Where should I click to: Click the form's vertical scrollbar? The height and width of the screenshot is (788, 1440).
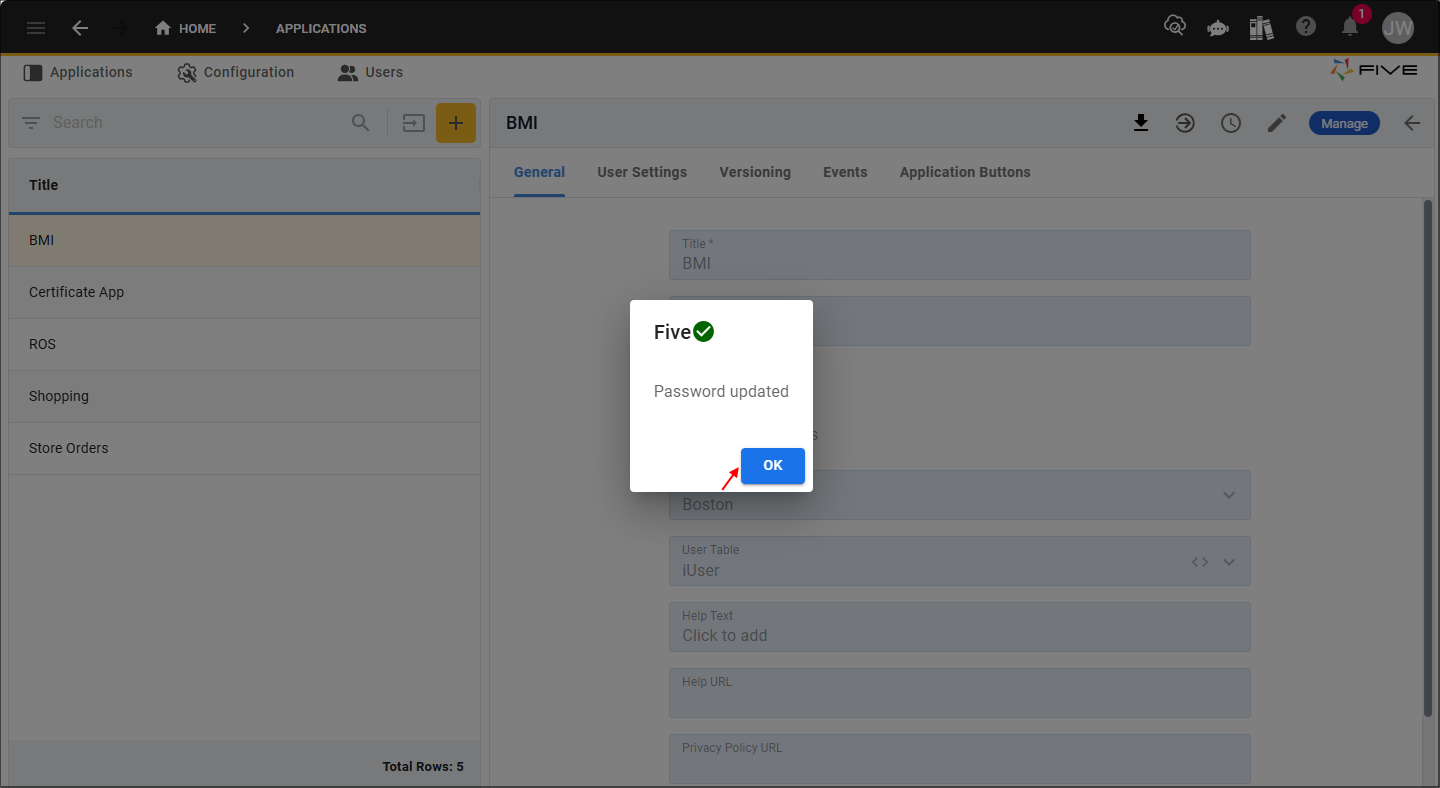click(x=1427, y=458)
